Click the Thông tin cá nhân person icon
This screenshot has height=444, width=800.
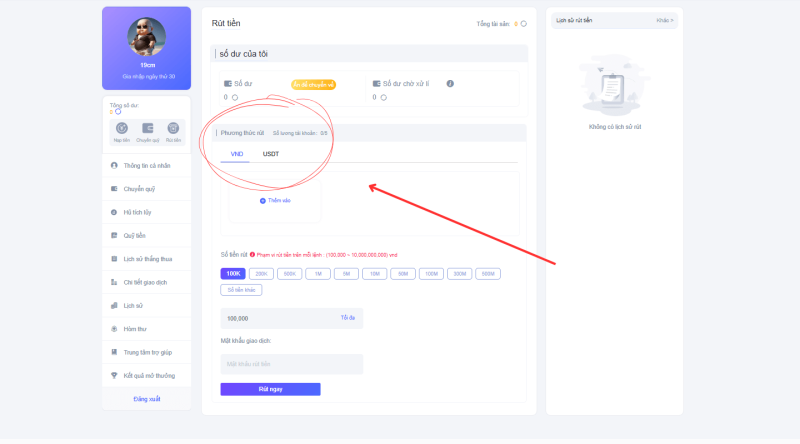point(114,165)
